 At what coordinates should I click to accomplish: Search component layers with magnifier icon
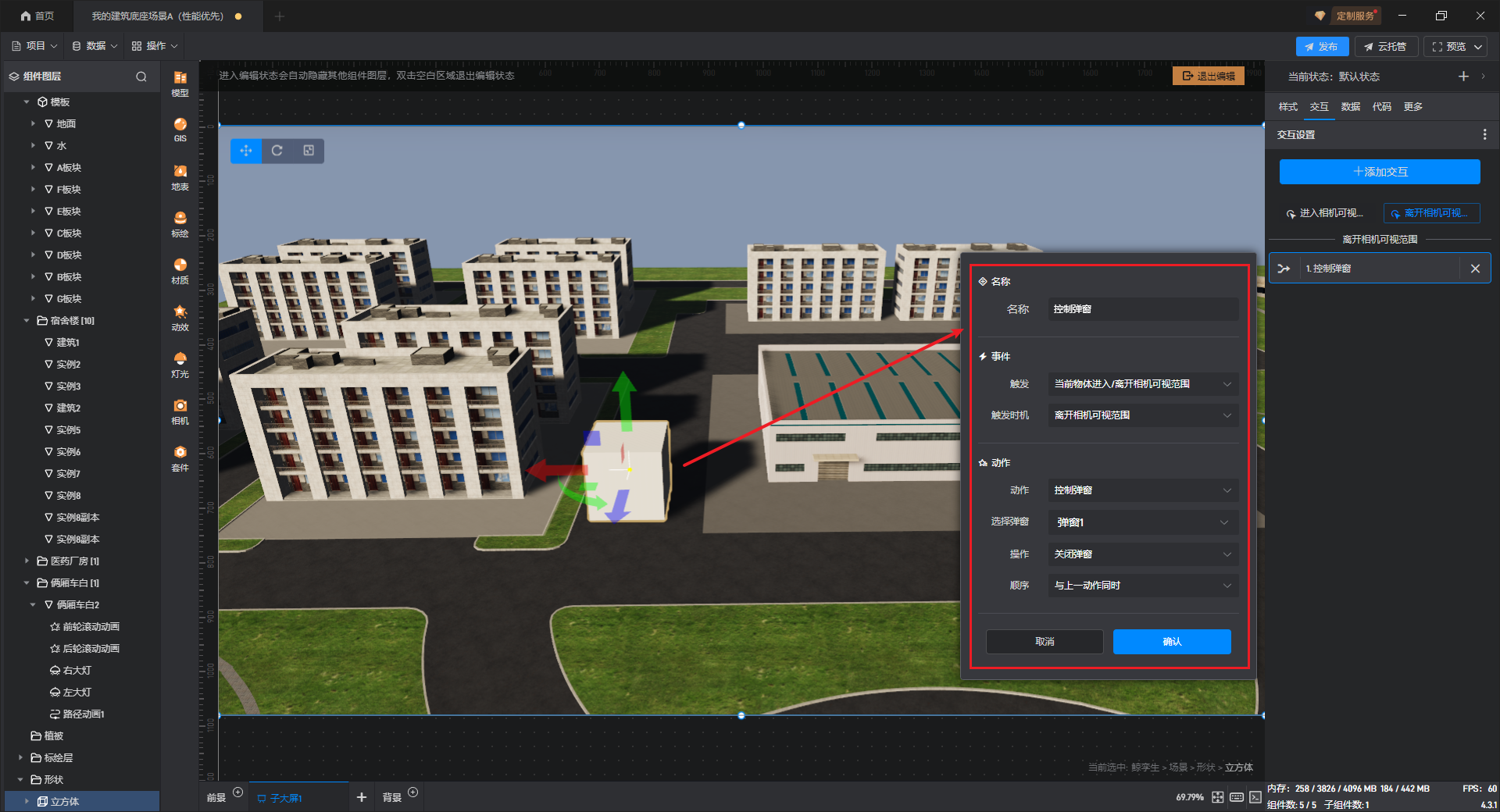pos(141,77)
